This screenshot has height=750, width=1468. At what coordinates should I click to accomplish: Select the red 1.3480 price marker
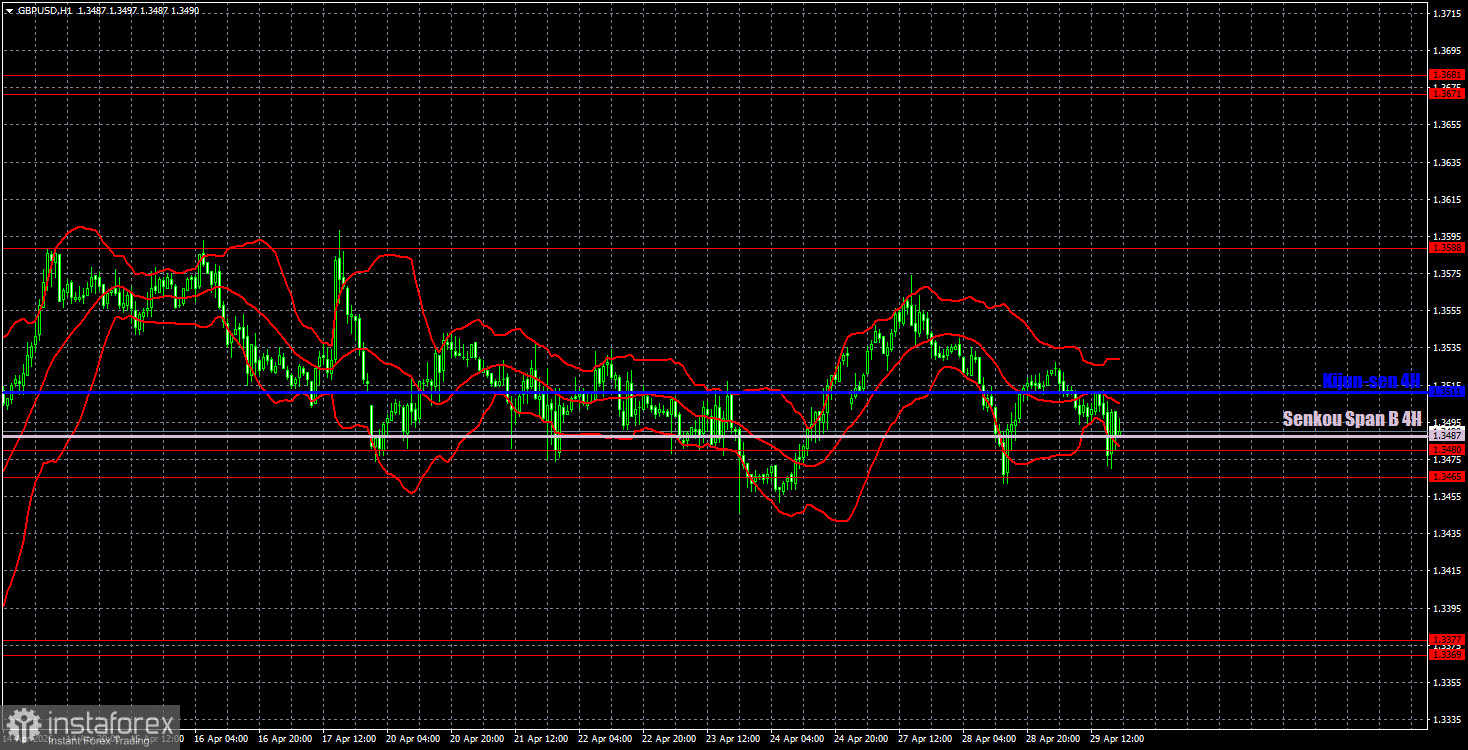click(1447, 448)
